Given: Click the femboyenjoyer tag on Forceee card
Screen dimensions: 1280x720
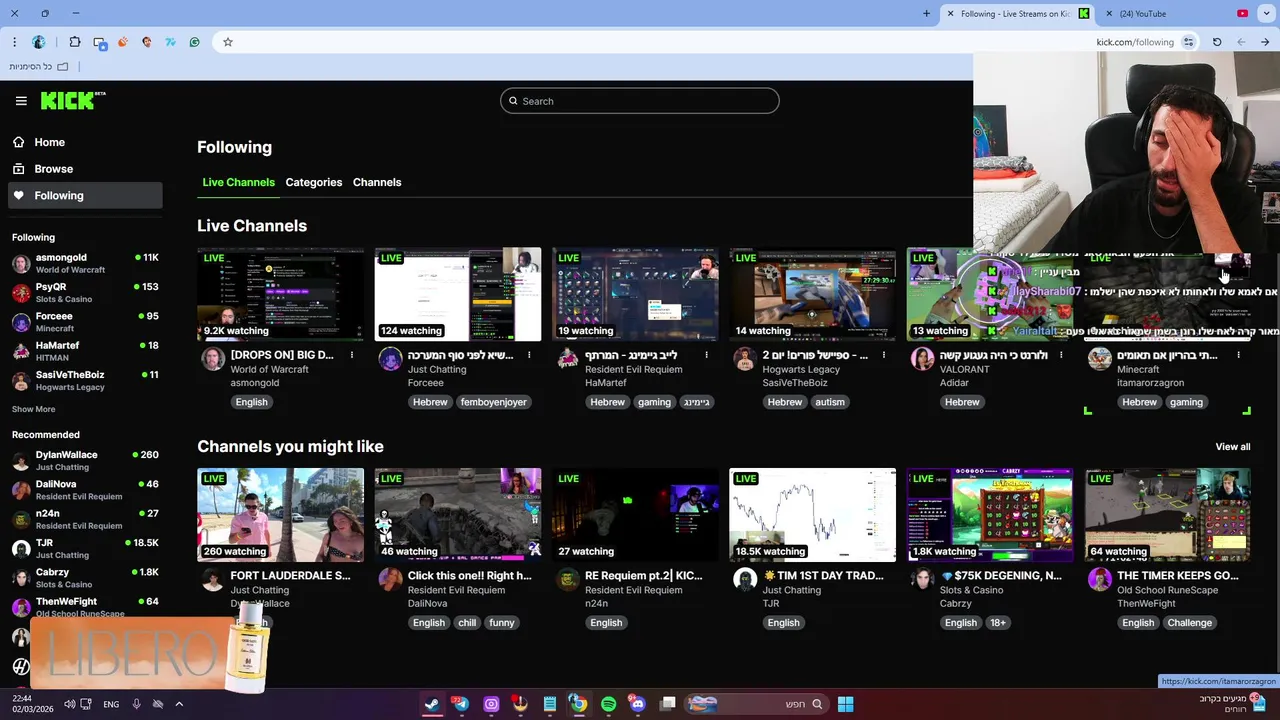Looking at the screenshot, I should tap(494, 402).
